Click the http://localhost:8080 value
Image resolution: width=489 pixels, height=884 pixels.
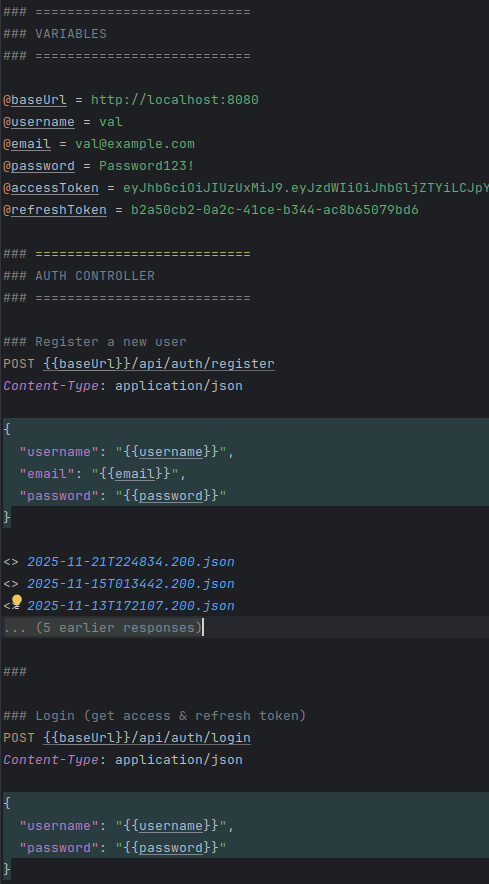[x=175, y=100]
